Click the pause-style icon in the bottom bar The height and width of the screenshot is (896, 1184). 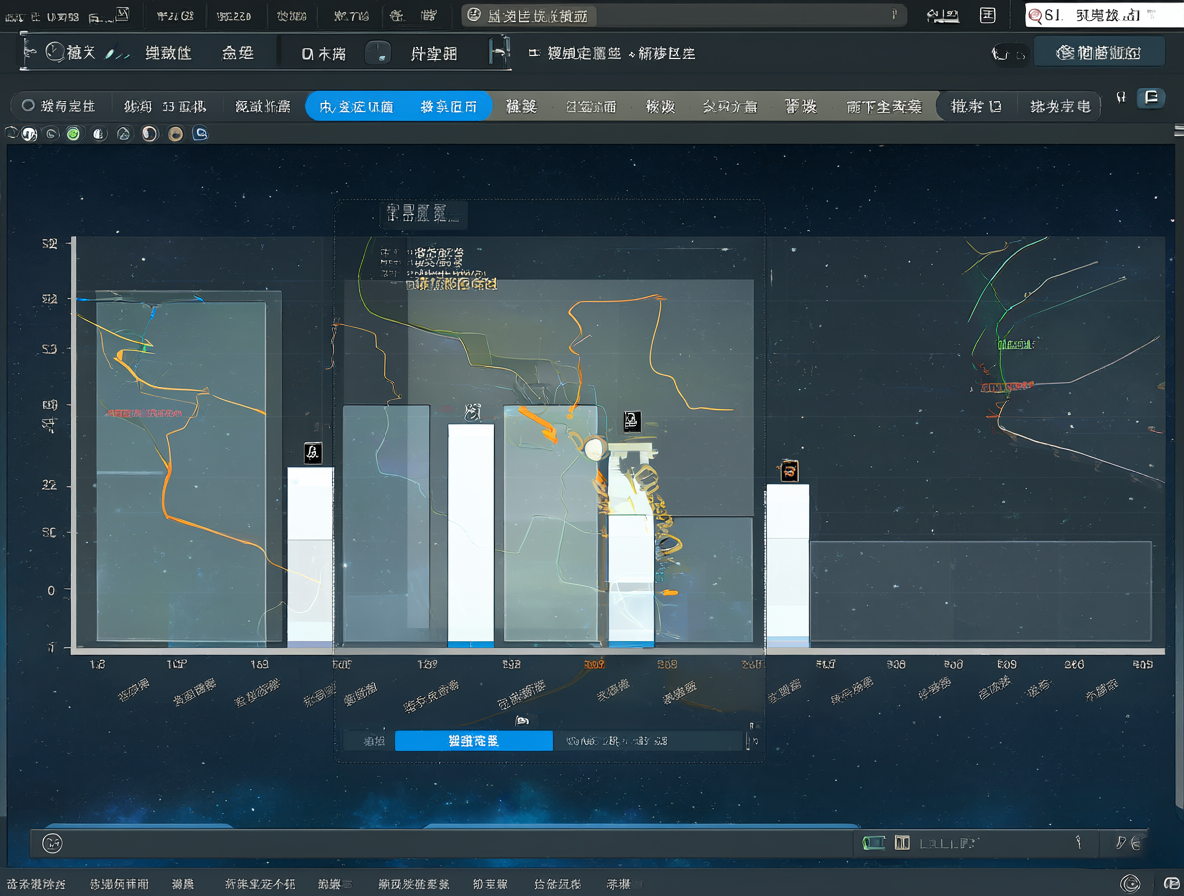902,842
